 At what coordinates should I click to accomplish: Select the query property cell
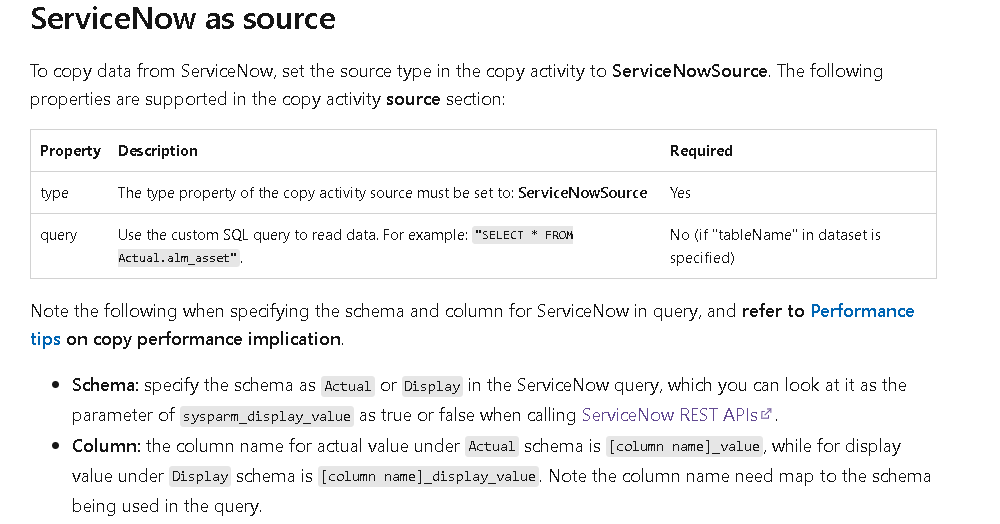click(58, 236)
